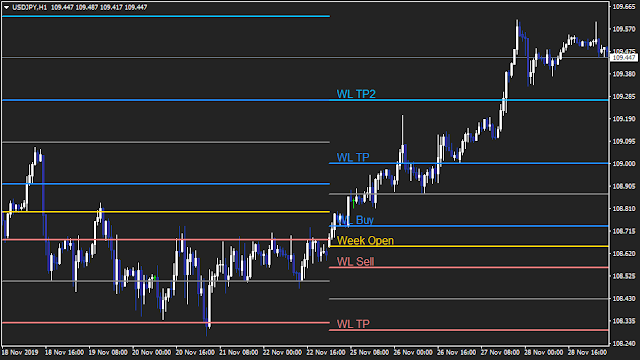Click the 20 Nov 00:00 time label
640x360 pixels.
[151, 352]
